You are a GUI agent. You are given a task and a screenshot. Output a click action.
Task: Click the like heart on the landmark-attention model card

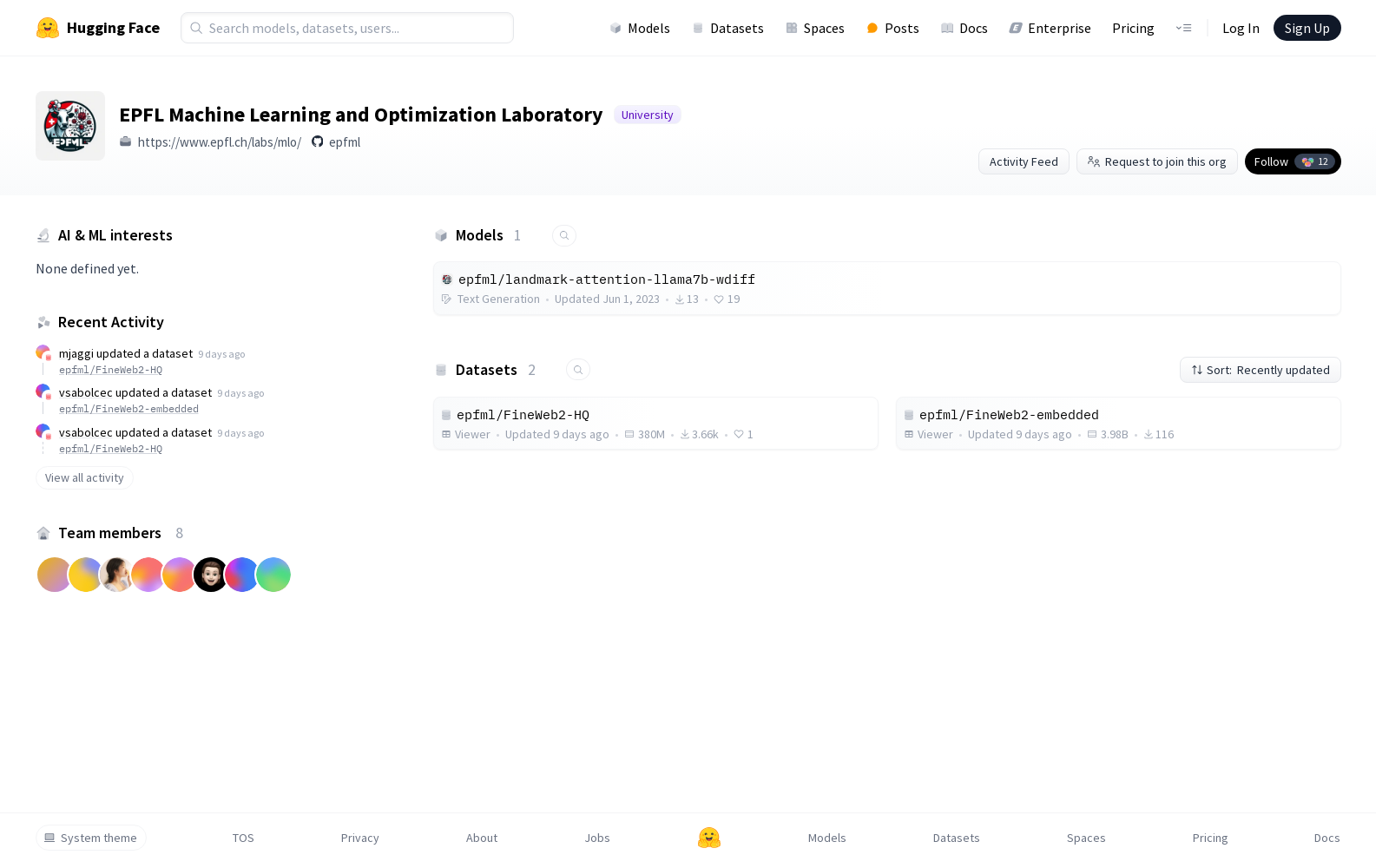coord(719,299)
